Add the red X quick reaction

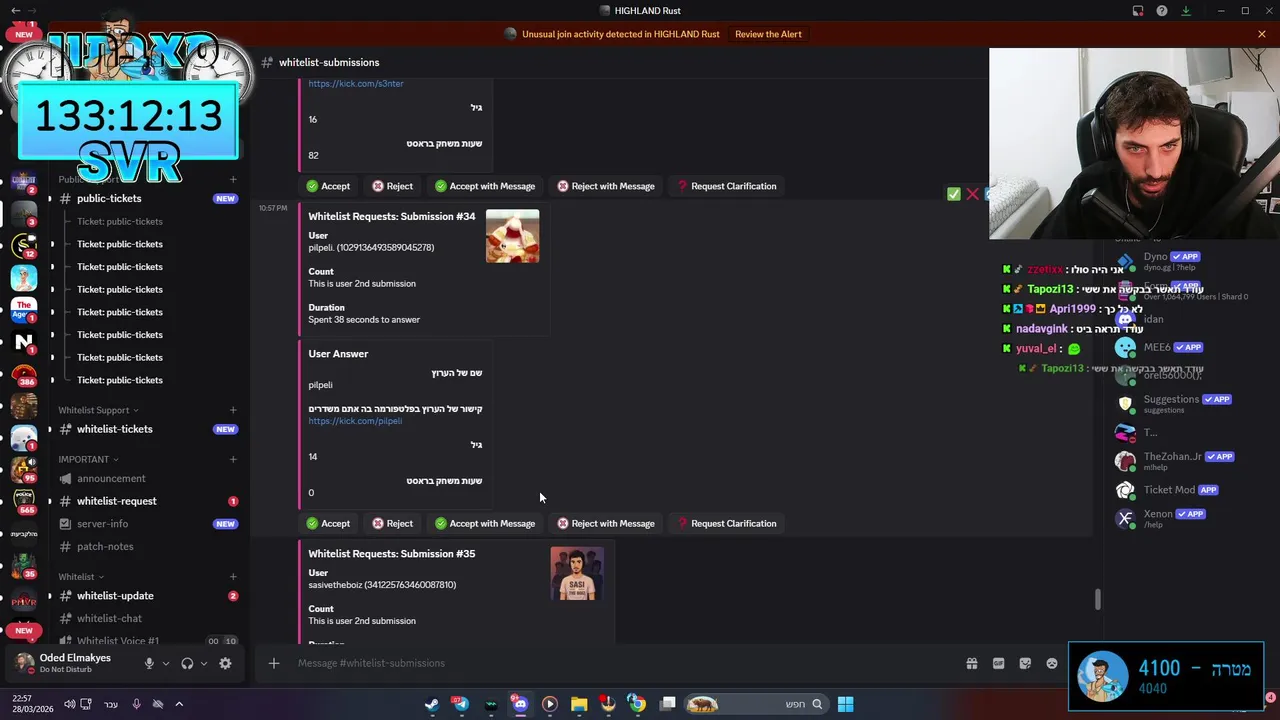tap(972, 194)
